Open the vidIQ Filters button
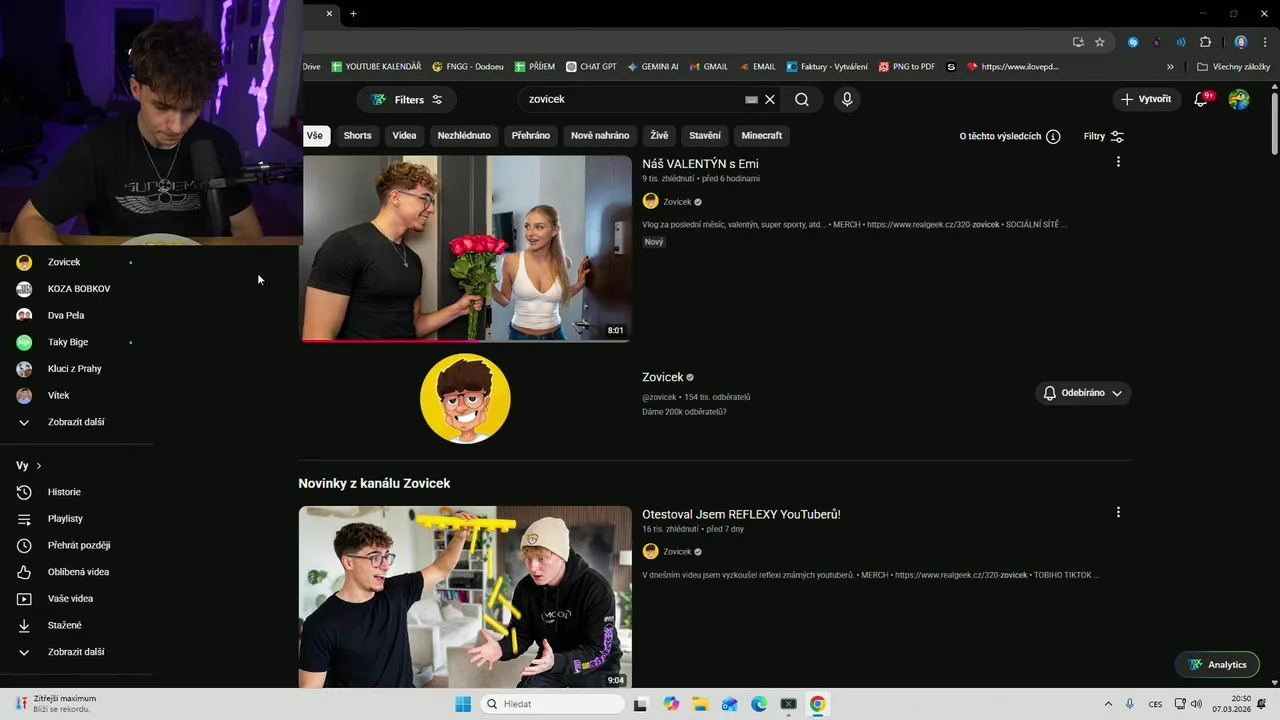Viewport: 1280px width, 720px height. click(x=407, y=100)
